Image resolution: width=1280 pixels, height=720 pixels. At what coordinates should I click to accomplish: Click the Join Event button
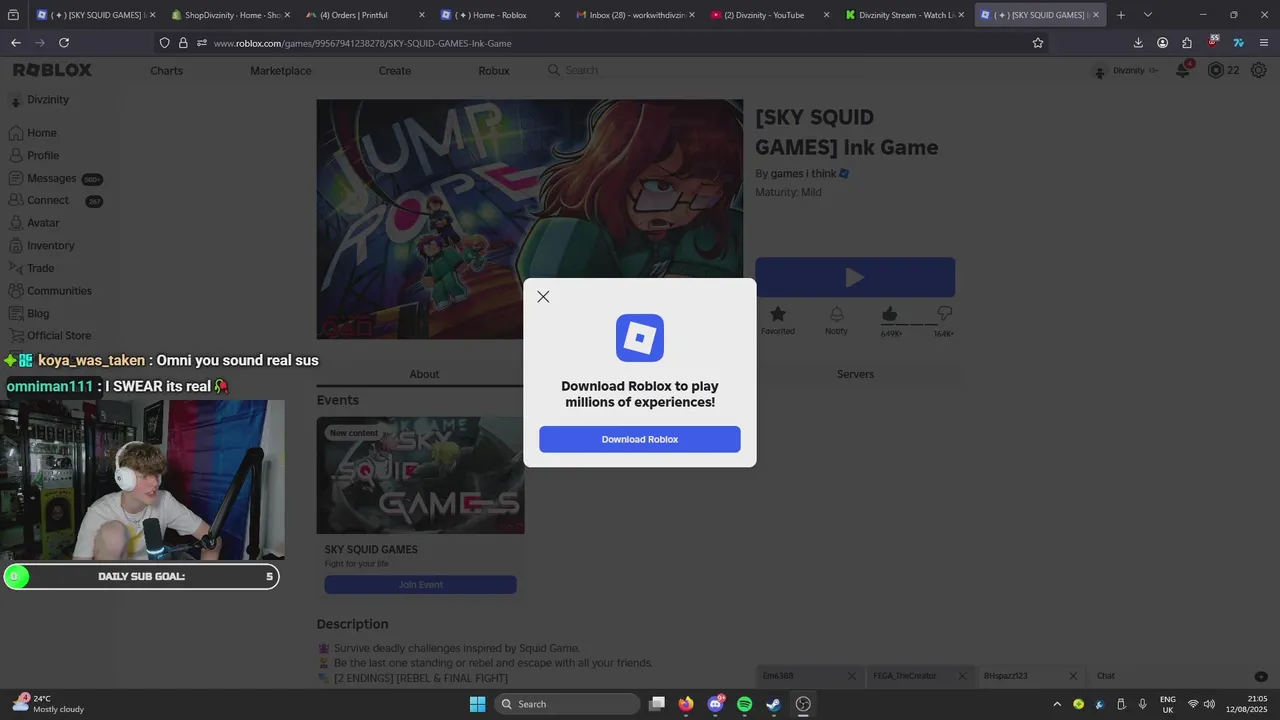click(x=420, y=585)
